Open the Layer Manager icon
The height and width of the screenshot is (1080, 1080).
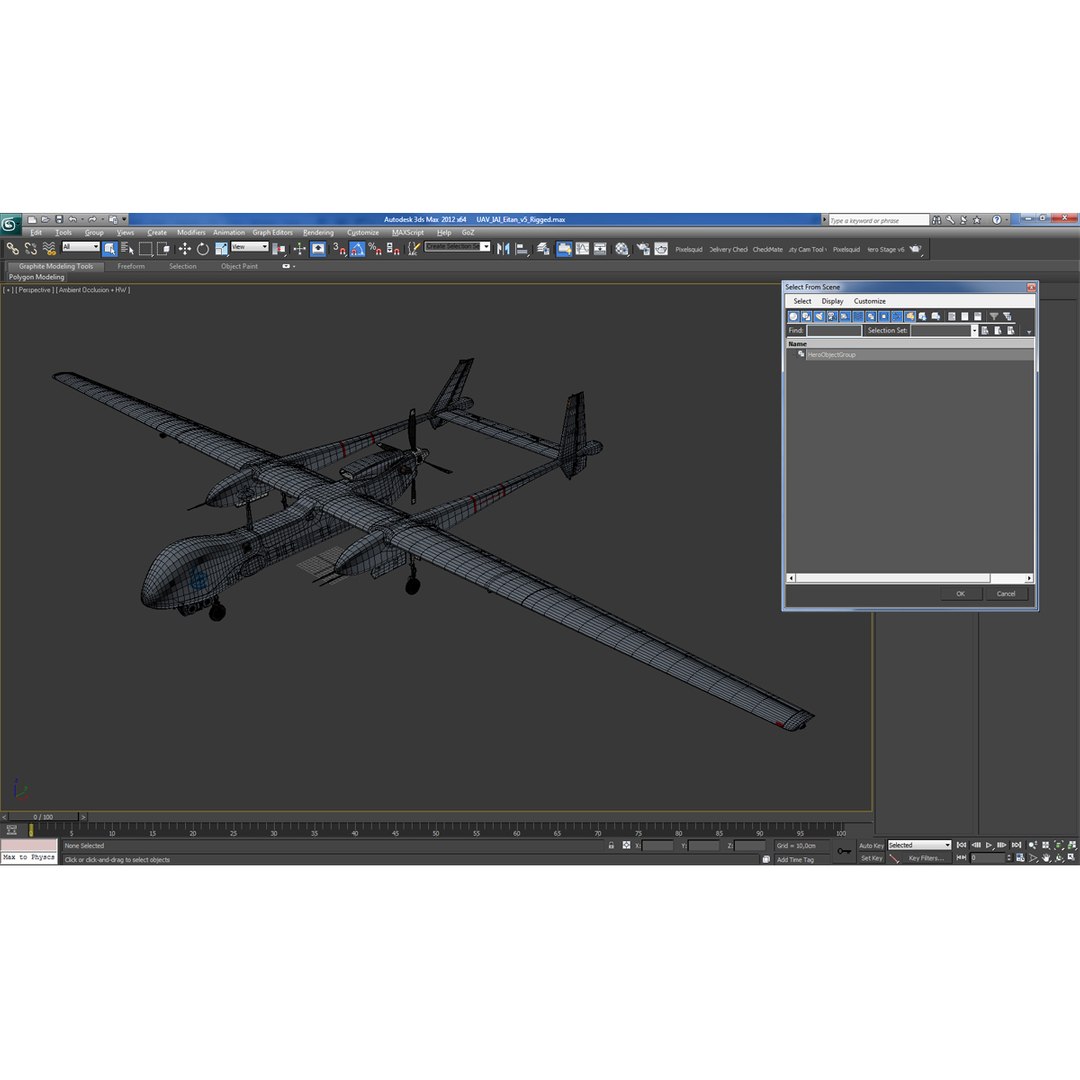(x=543, y=249)
